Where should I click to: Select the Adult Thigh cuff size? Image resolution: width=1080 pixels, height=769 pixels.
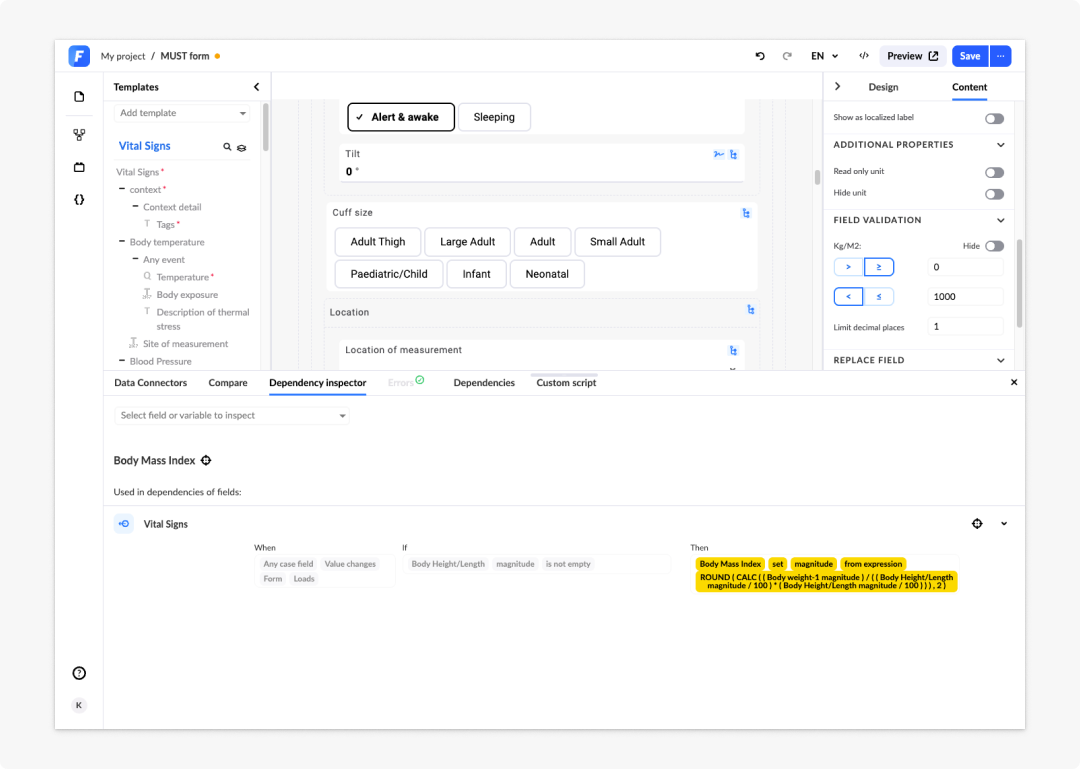click(377, 242)
